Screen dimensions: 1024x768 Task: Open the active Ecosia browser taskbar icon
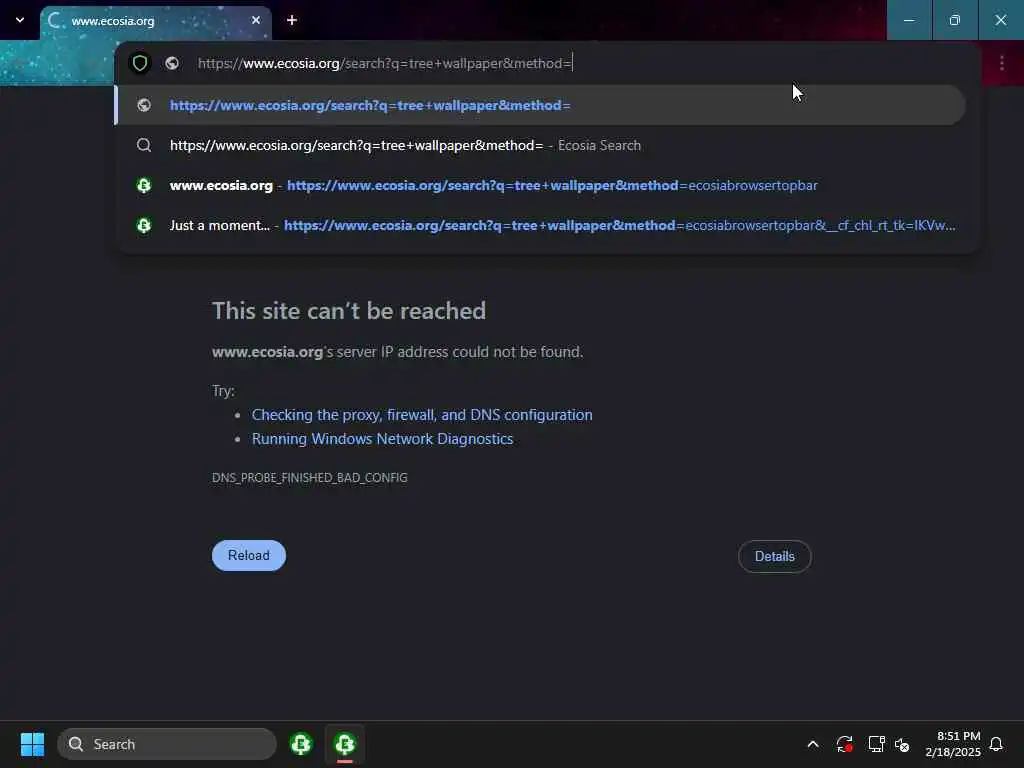point(345,744)
